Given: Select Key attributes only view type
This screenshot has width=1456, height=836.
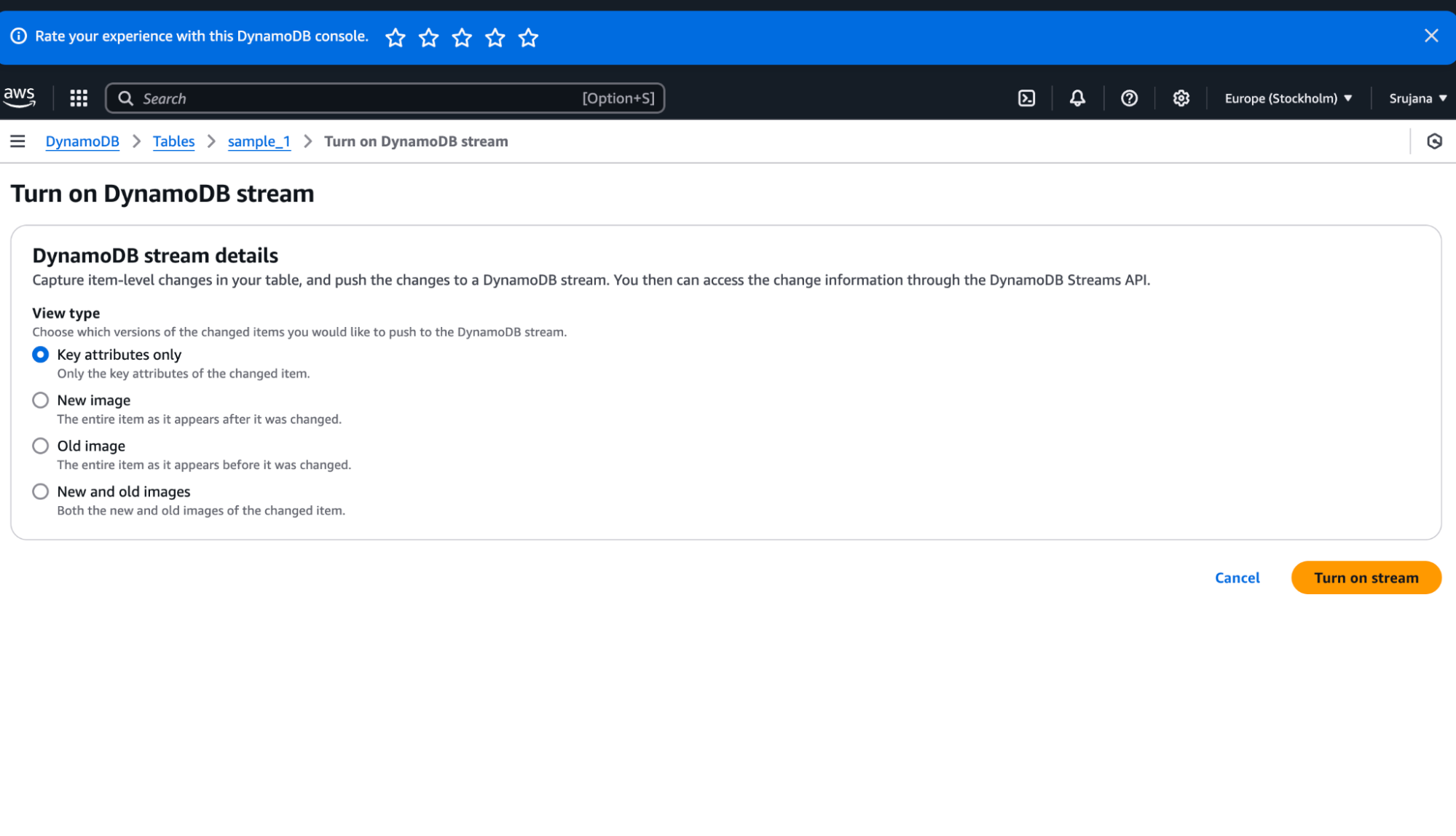Looking at the screenshot, I should (41, 355).
